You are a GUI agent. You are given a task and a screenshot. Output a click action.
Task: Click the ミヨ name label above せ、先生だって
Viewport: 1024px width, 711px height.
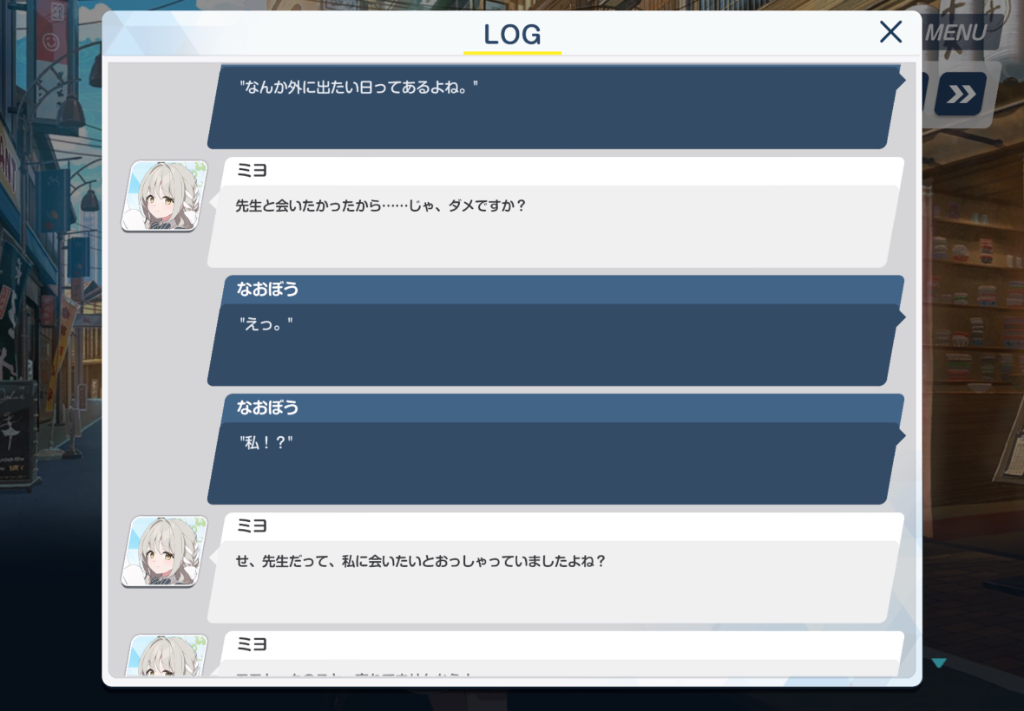251,526
